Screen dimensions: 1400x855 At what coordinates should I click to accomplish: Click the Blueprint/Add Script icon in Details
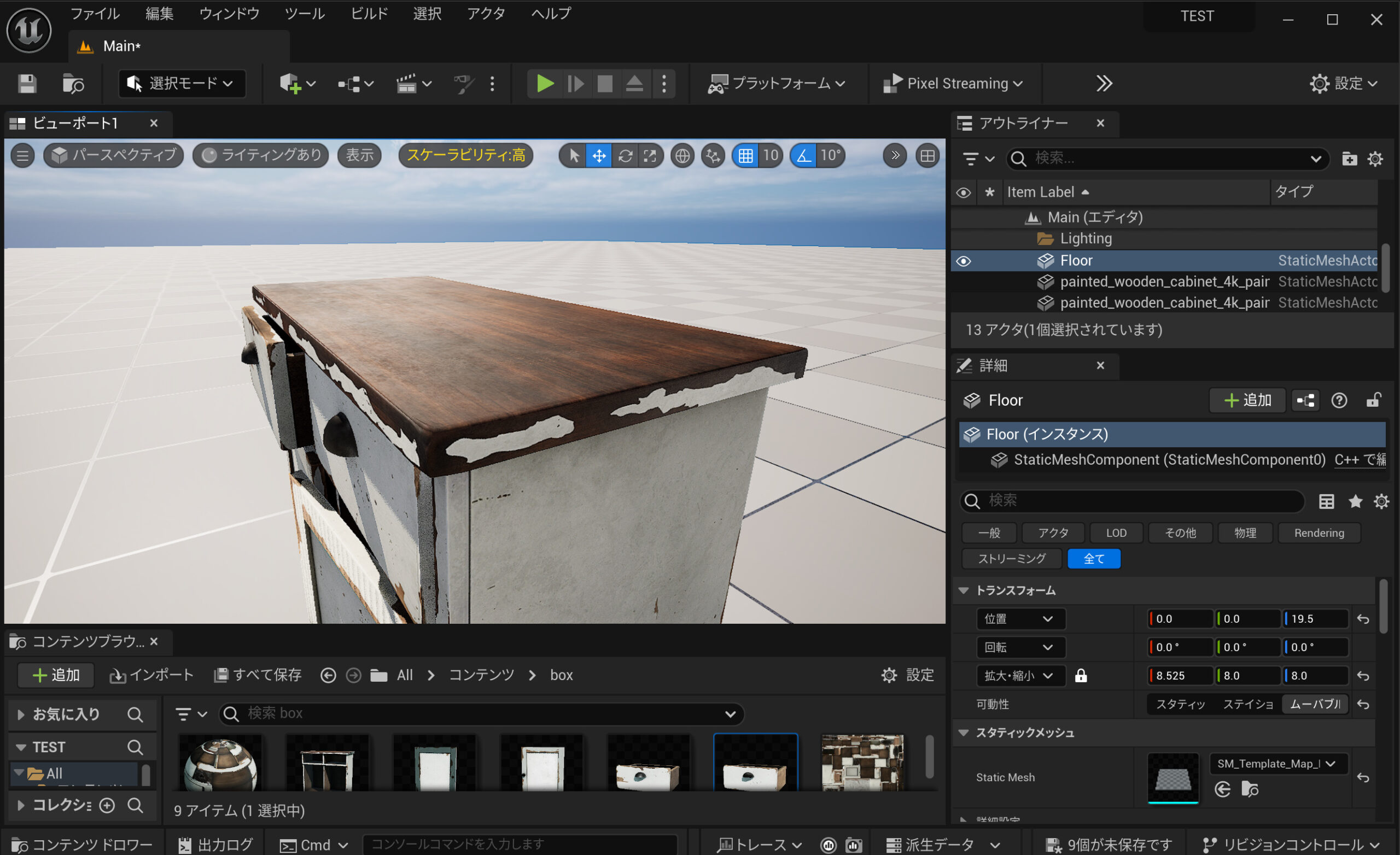1305,401
